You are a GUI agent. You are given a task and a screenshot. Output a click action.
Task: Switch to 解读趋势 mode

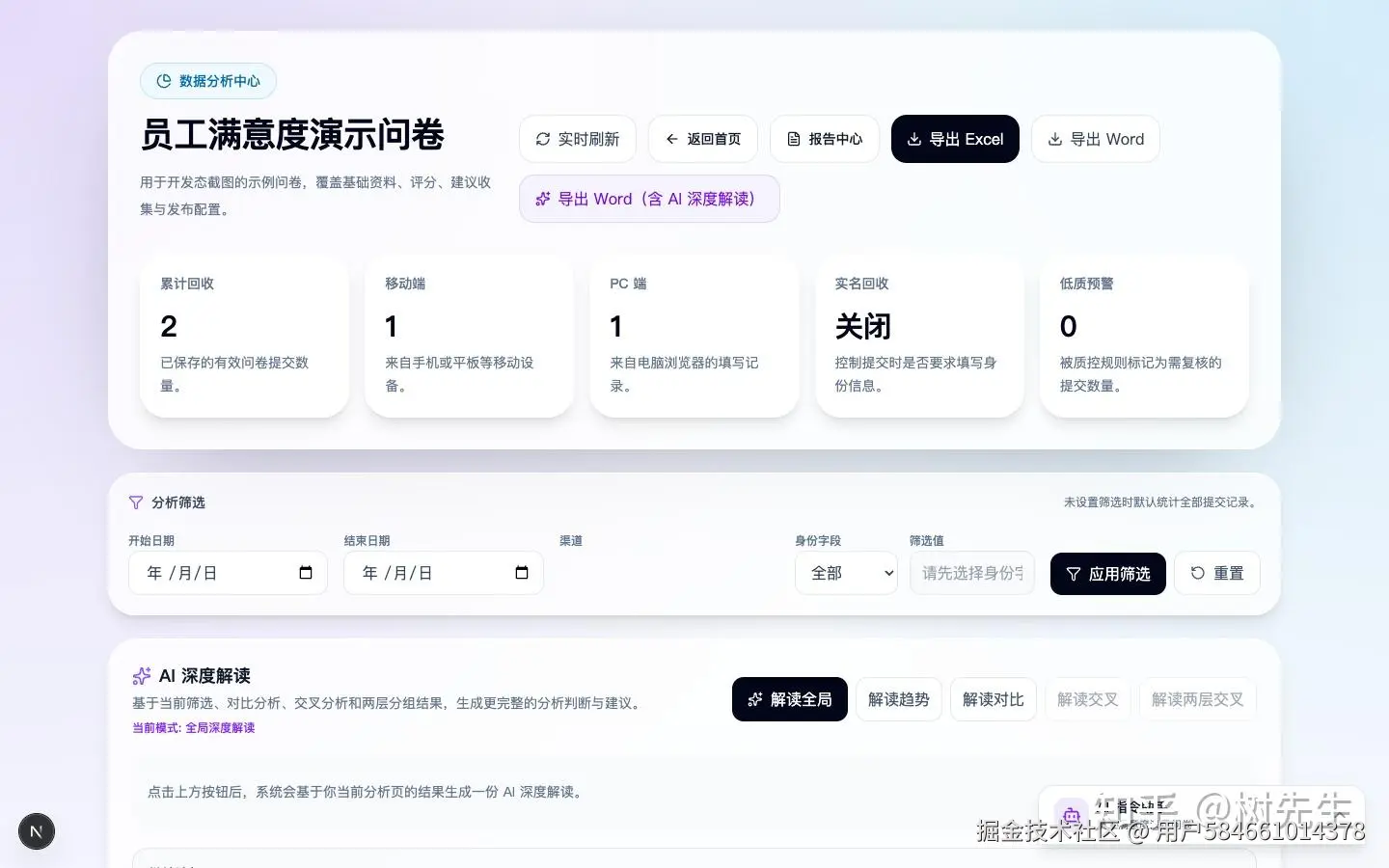coord(899,699)
